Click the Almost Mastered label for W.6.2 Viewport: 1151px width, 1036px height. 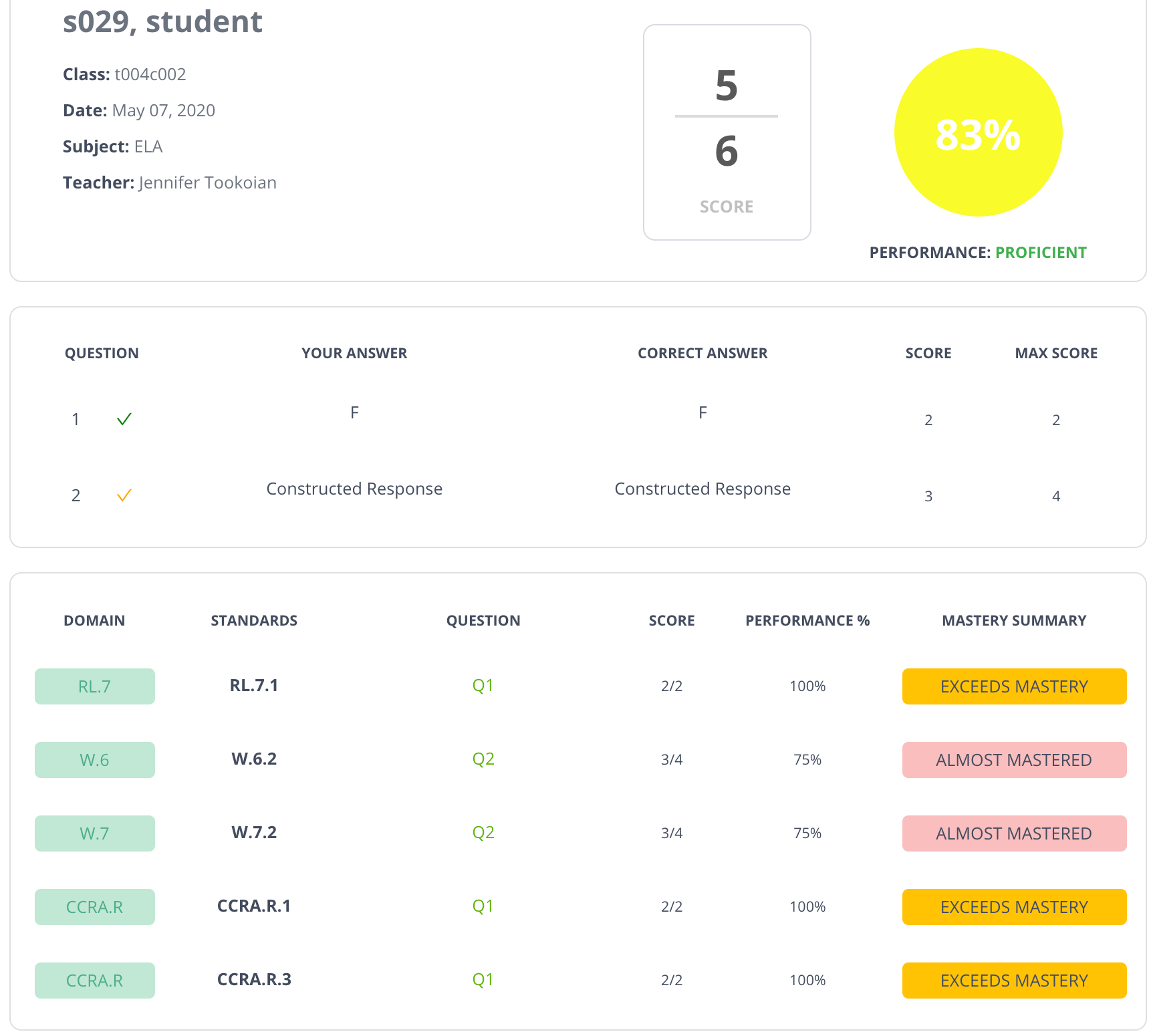click(x=1015, y=760)
